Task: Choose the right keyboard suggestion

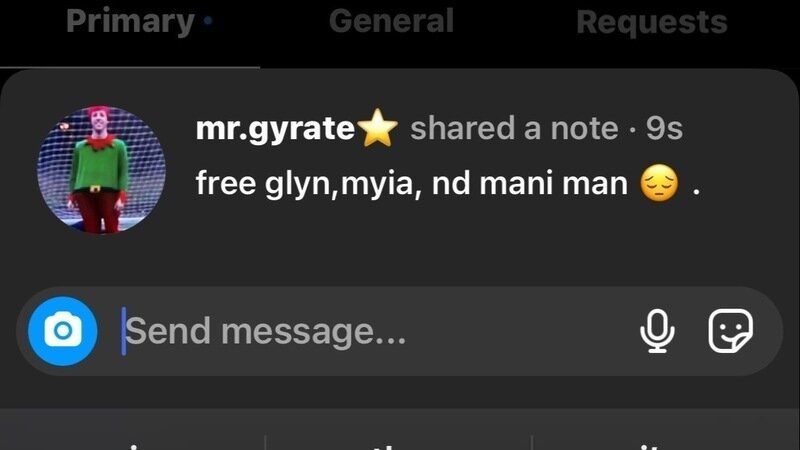Action: click(666, 442)
